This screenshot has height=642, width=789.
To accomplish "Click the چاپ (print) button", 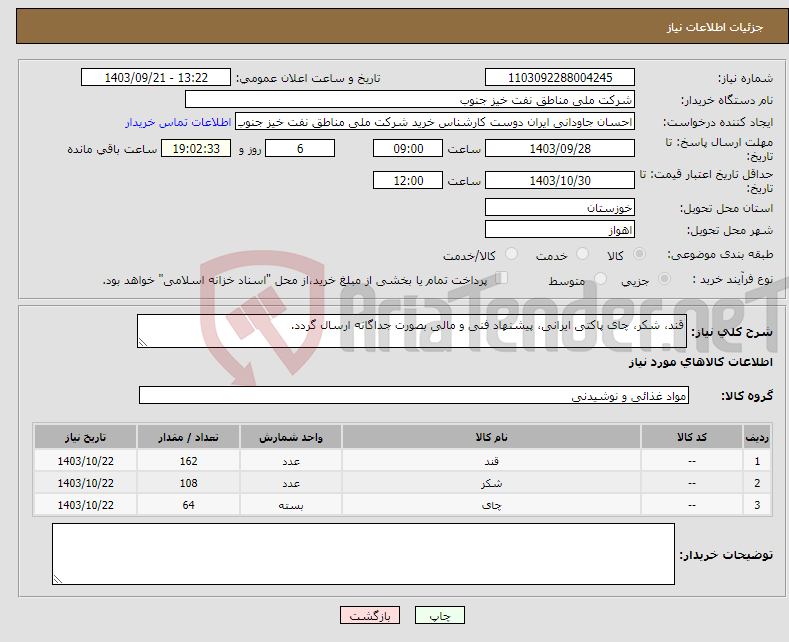I will pos(439,615).
